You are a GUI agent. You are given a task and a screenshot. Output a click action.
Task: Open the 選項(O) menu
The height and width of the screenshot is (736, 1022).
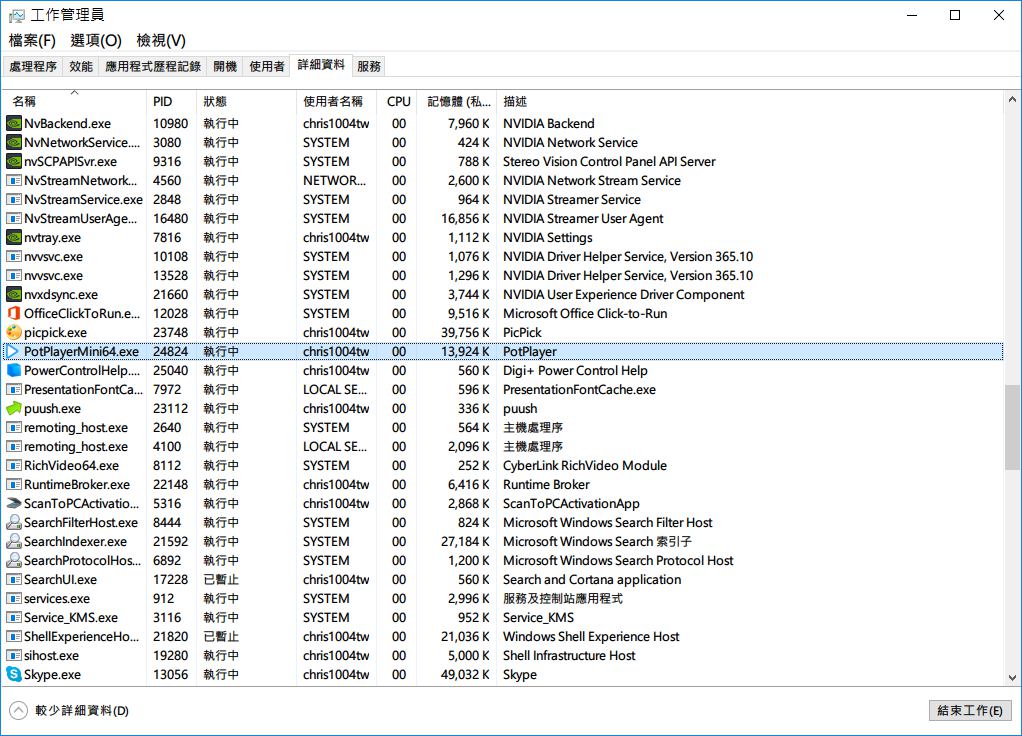tap(96, 40)
